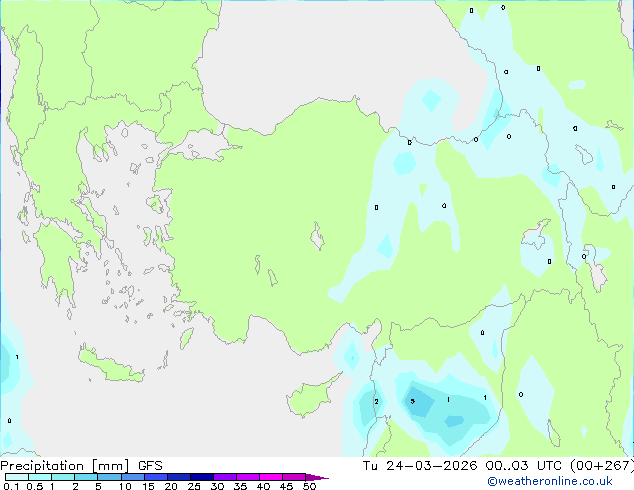This screenshot has width=634, height=490.
Task: Click the legend value '15'
Action: click(x=148, y=486)
